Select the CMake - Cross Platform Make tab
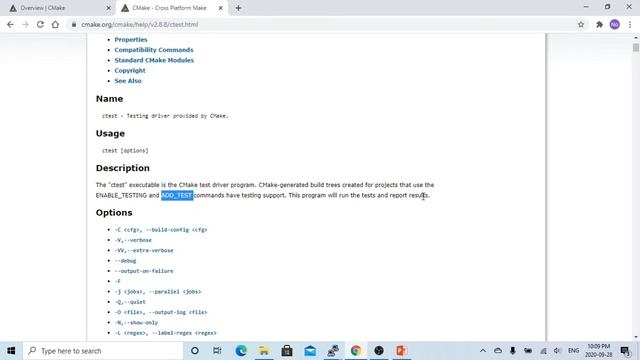This screenshot has width=640, height=360. pos(171,8)
